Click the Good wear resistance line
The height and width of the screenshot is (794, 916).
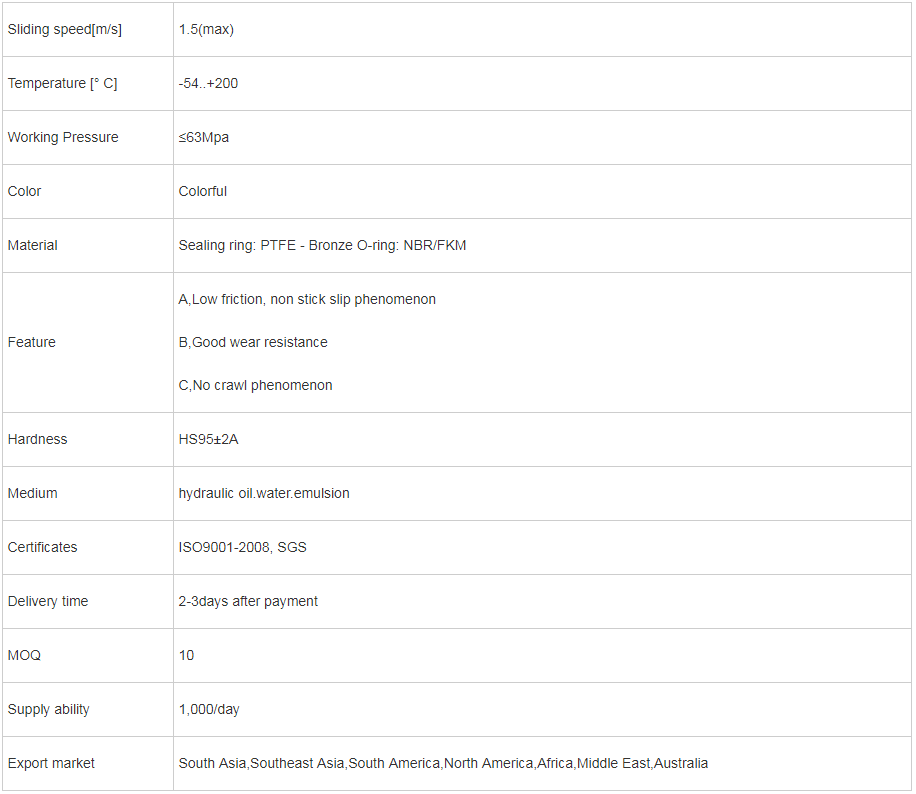[253, 342]
